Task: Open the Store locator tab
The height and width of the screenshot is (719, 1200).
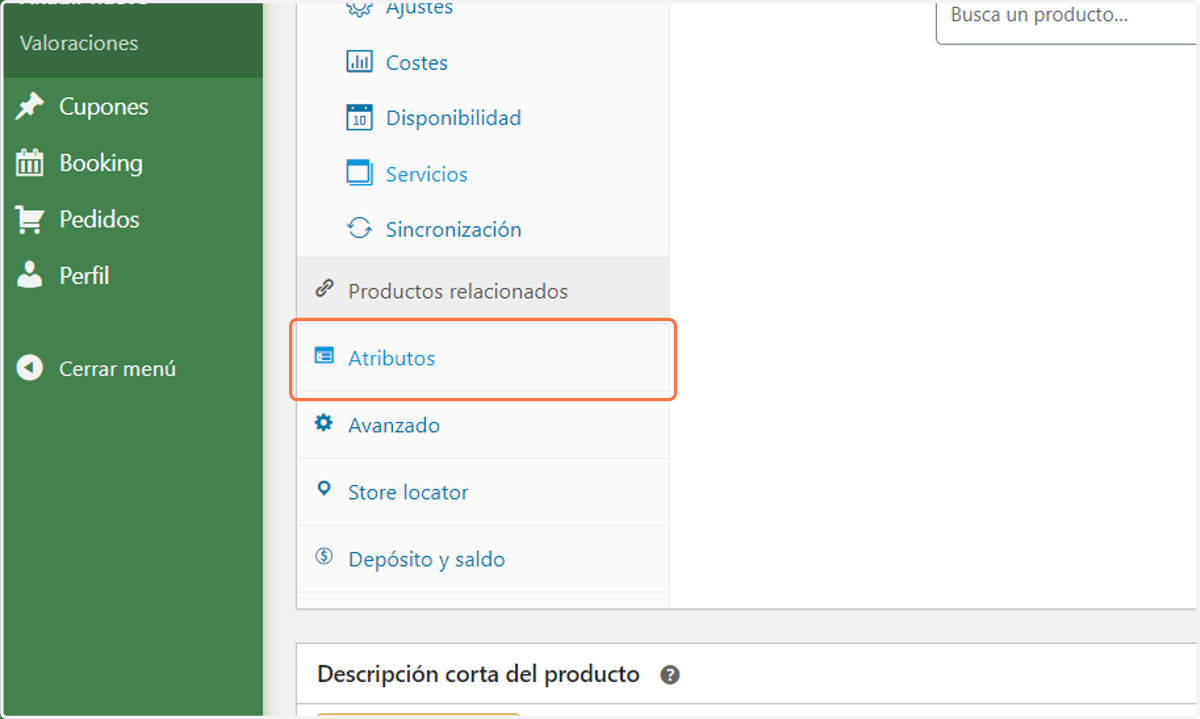Action: 408,492
